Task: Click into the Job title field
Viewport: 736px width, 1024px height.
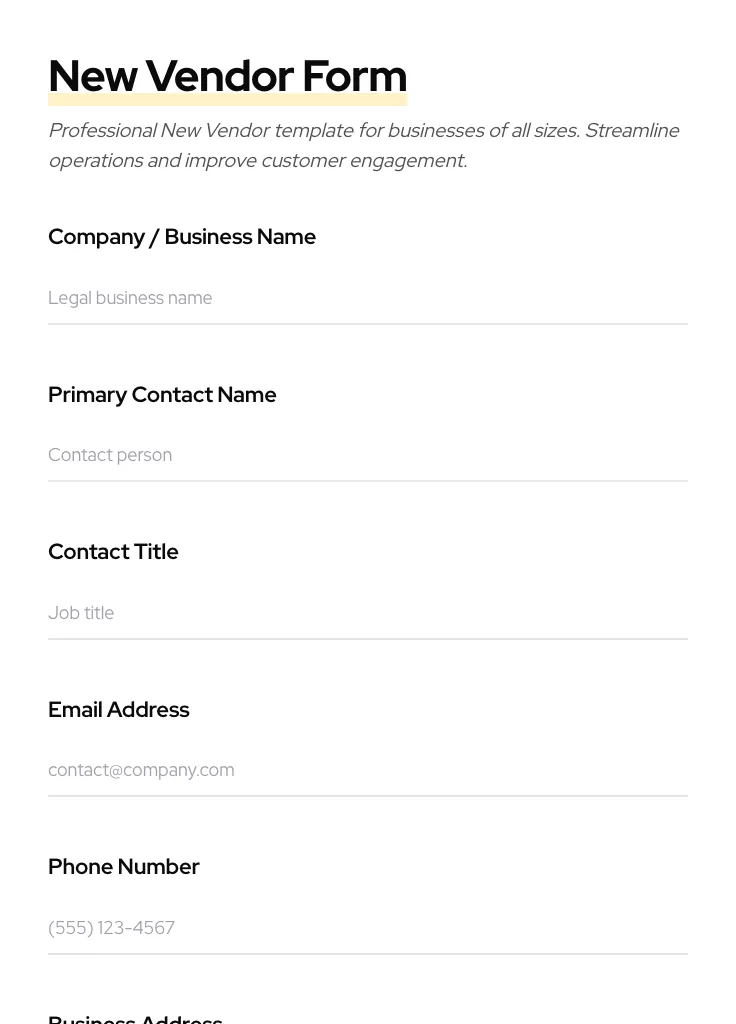Action: (367, 613)
